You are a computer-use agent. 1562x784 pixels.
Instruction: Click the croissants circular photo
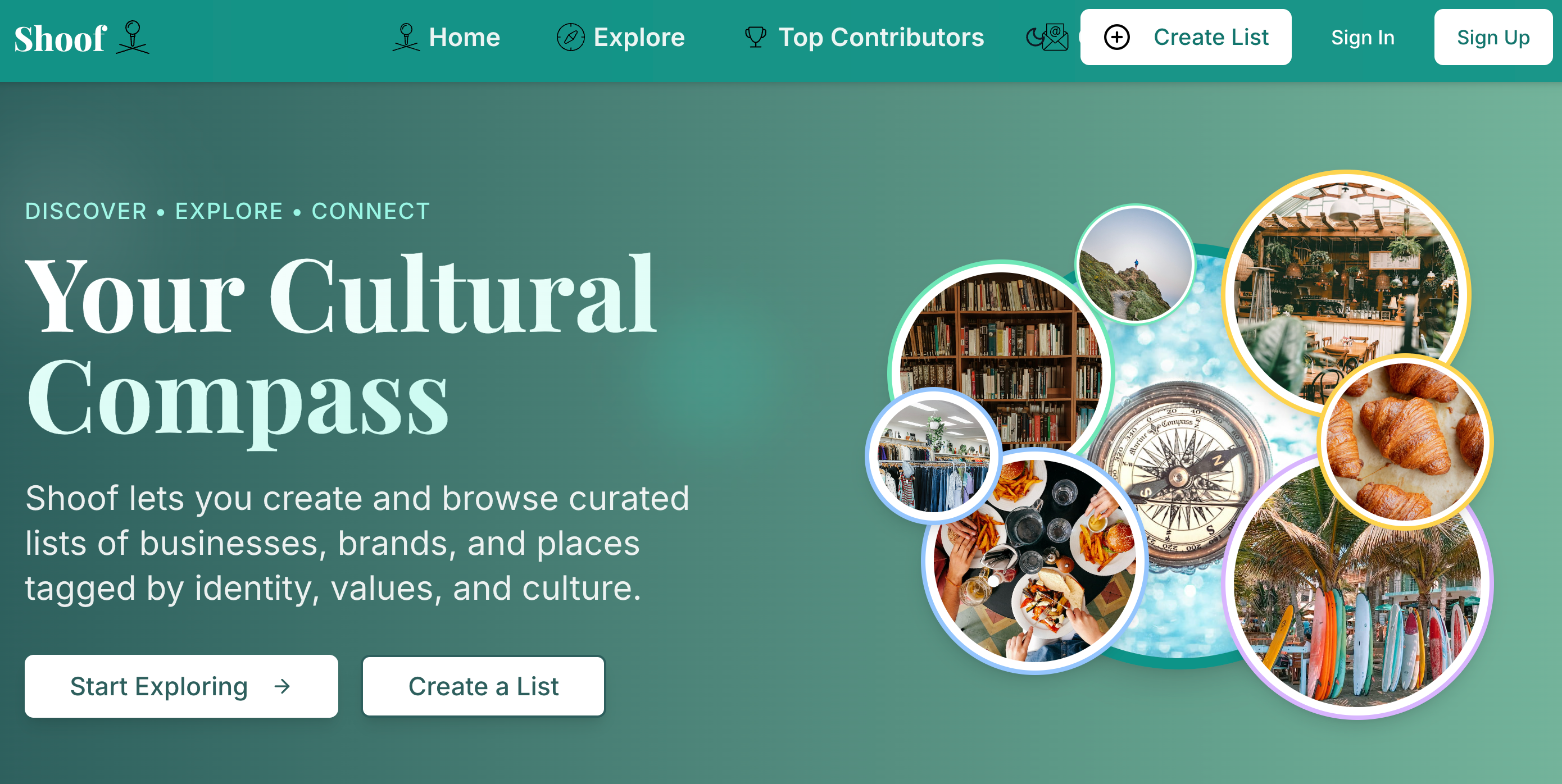[x=1404, y=441]
